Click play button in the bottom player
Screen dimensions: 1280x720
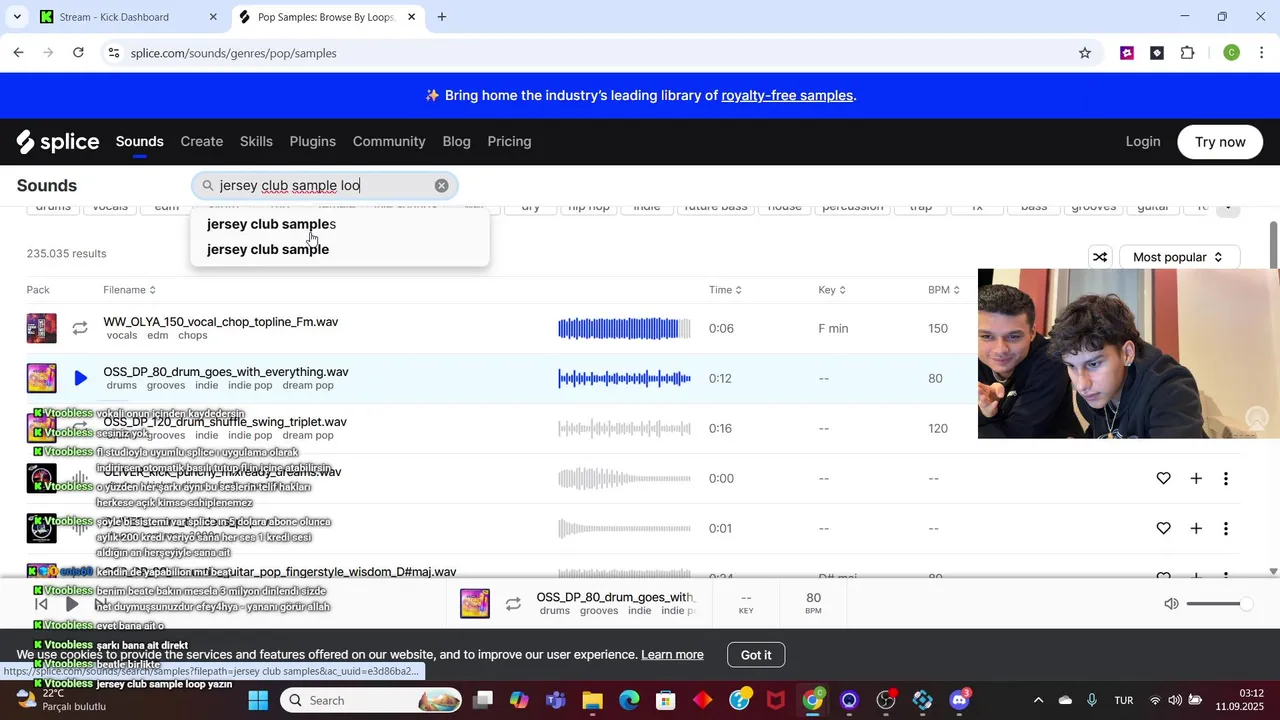pyautogui.click(x=72, y=604)
